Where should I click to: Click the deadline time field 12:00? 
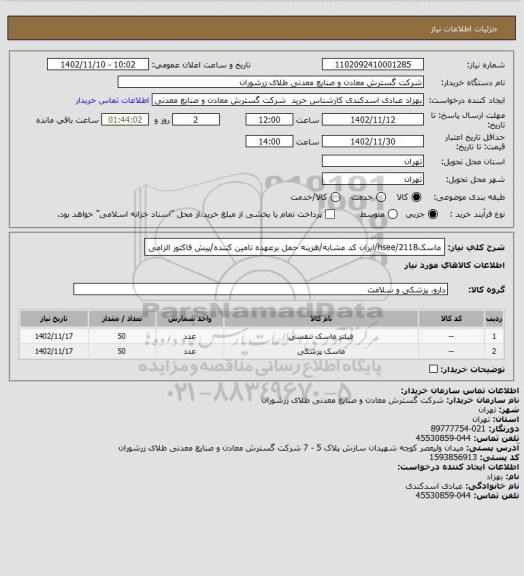[x=269, y=120]
